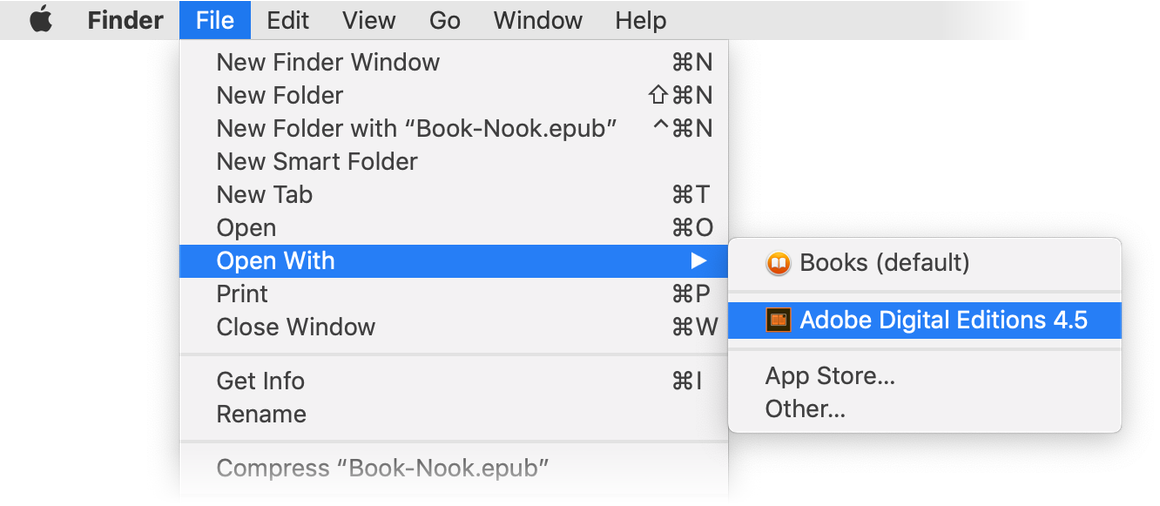Open the View menu
Screen dimensions: 1160x506
click(368, 20)
